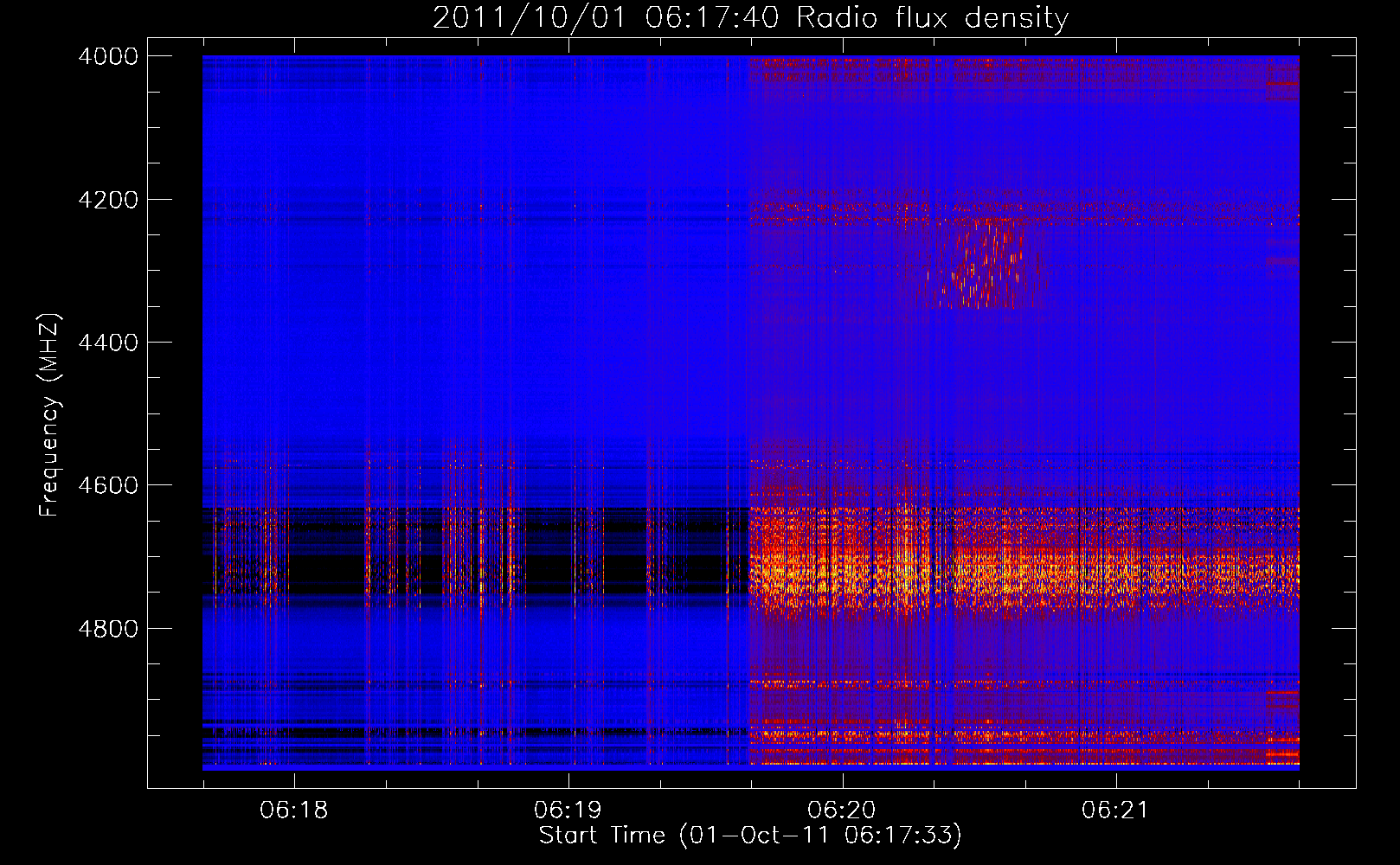This screenshot has width=1400, height=865.
Task: Click the "Frequency (MHZ)" axis title
Action: (x=49, y=414)
